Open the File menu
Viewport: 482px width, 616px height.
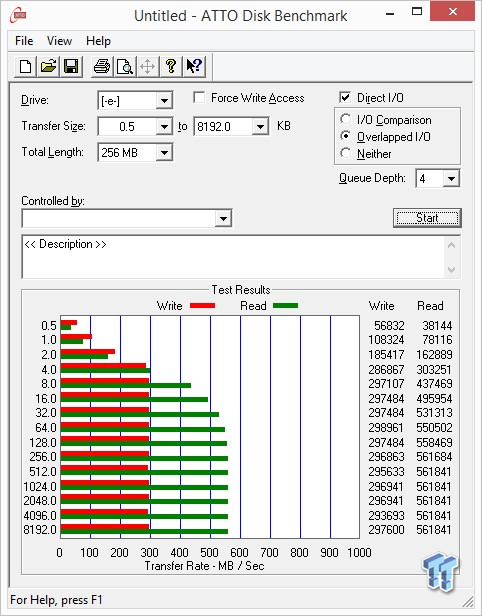point(24,41)
